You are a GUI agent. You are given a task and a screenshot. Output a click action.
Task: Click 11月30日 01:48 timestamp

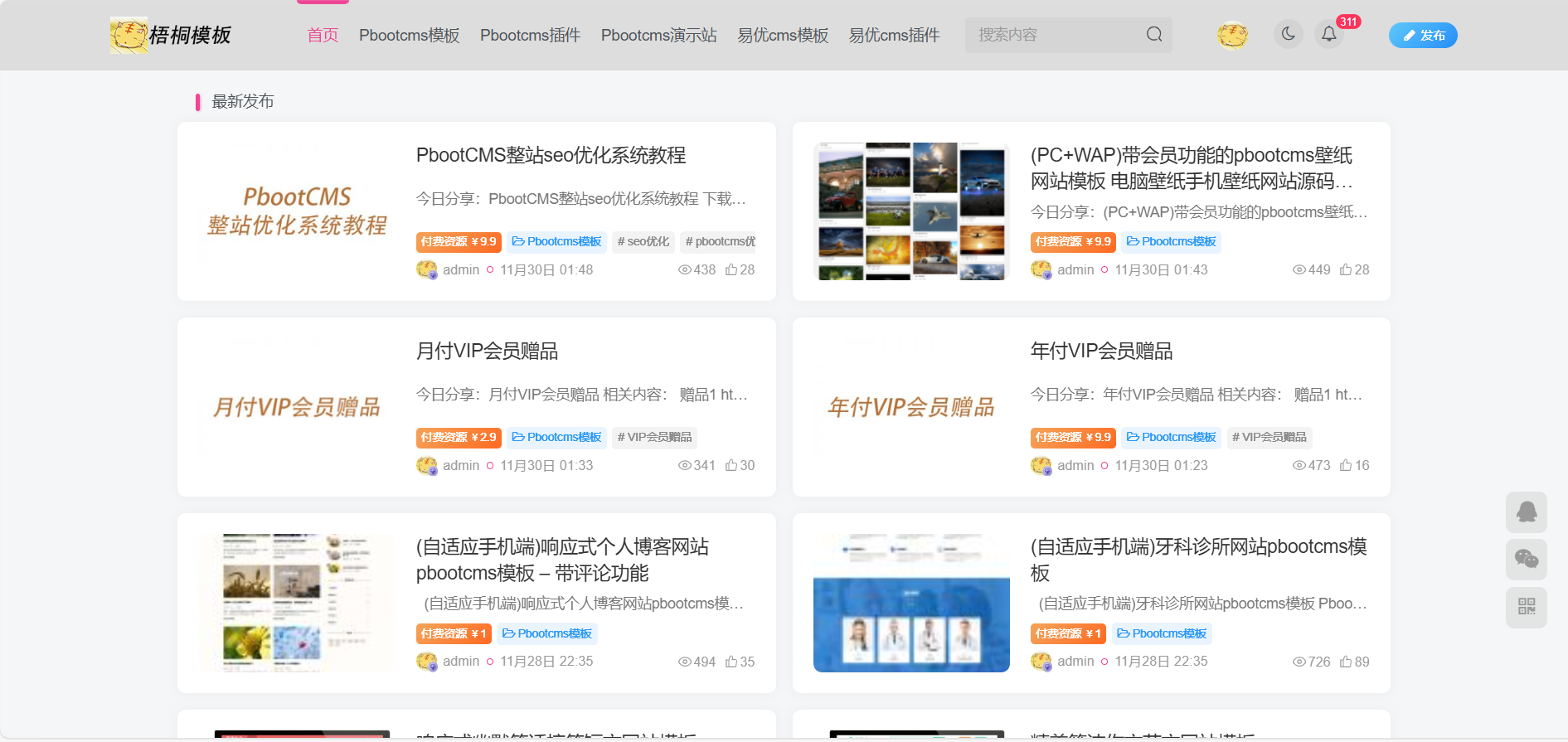(x=546, y=269)
